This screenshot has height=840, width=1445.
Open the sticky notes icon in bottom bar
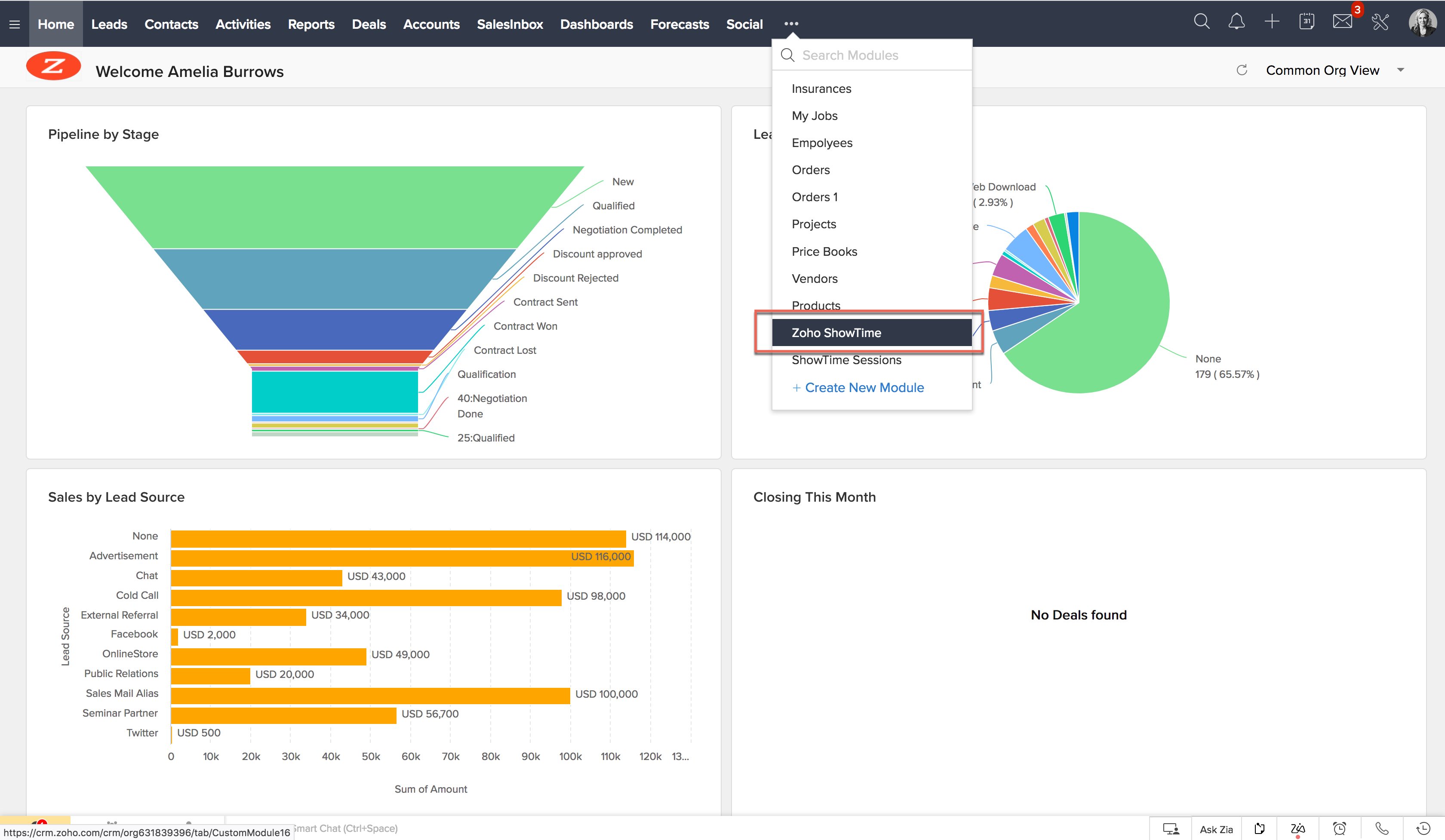(x=1259, y=828)
